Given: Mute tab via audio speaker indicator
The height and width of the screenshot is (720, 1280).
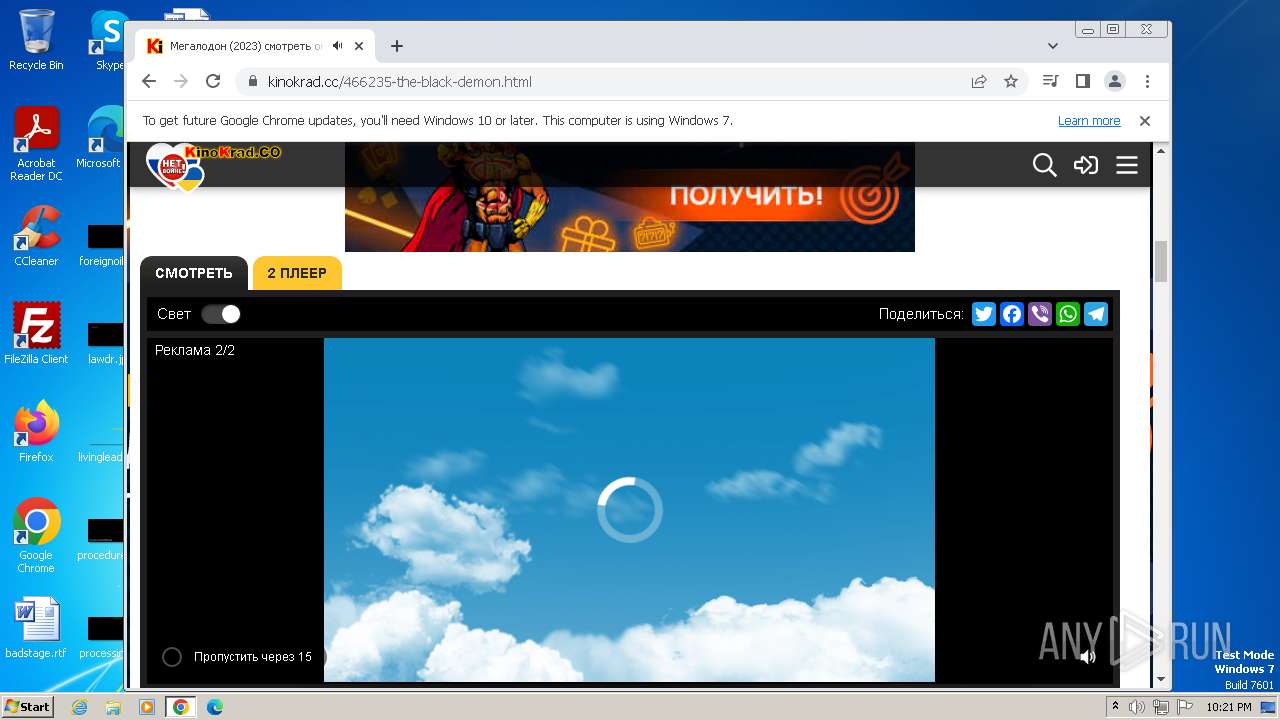Looking at the screenshot, I should pyautogui.click(x=338, y=46).
